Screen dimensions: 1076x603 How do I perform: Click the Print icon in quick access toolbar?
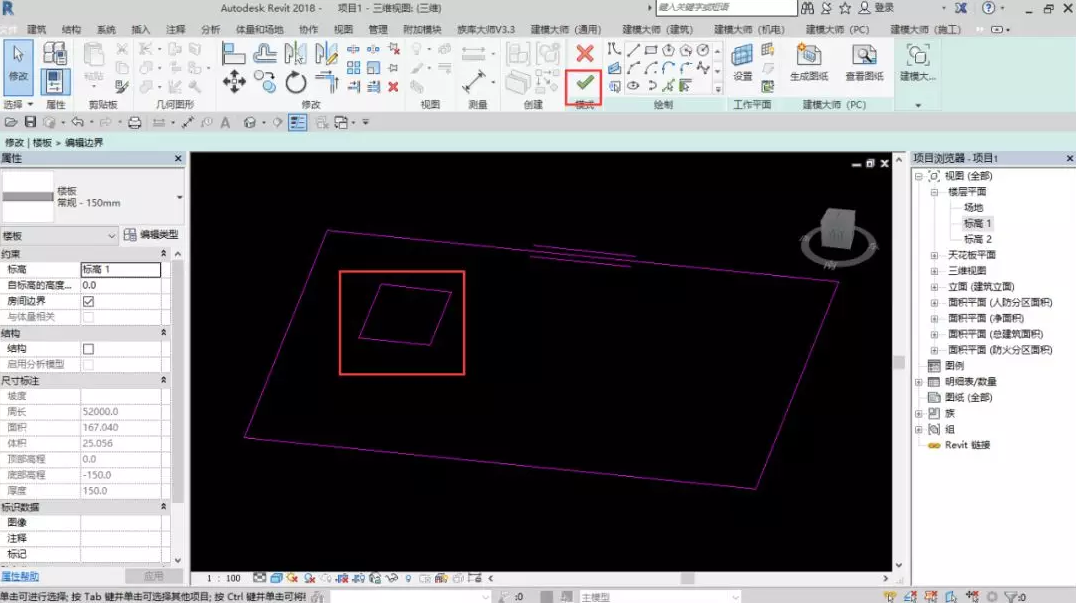point(134,122)
